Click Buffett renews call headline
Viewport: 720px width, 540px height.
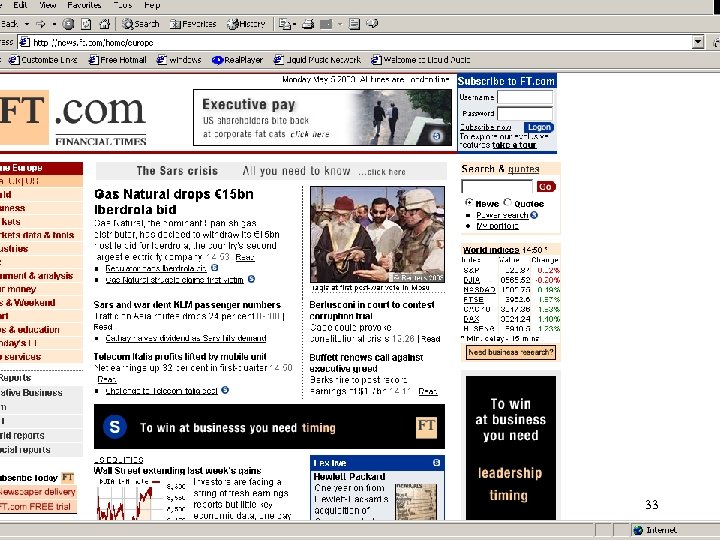[x=366, y=363]
